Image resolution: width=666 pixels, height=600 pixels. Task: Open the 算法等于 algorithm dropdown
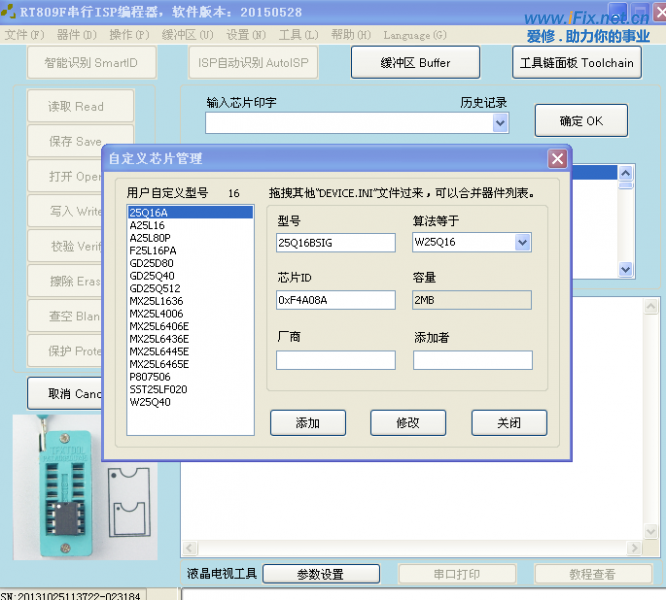pos(522,242)
